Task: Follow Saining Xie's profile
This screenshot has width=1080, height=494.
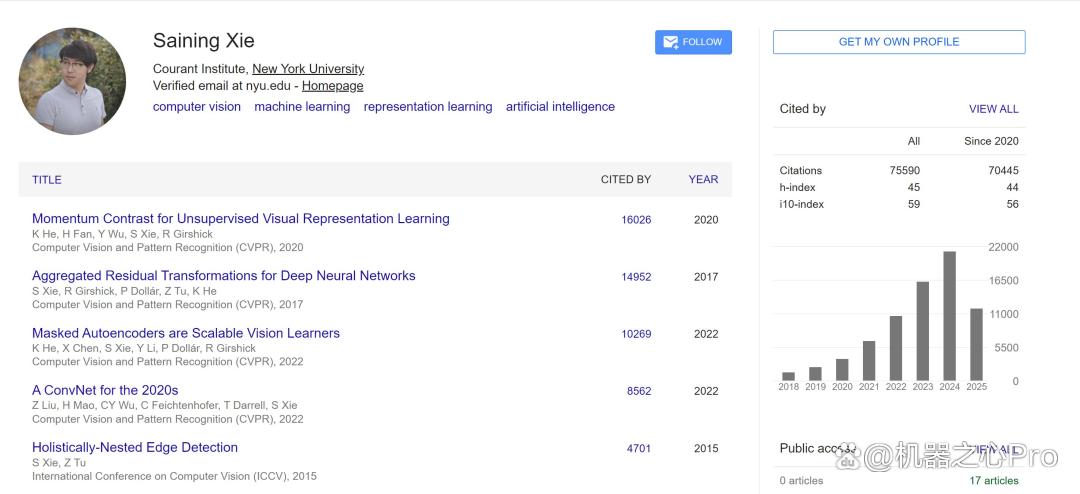Action: point(693,42)
